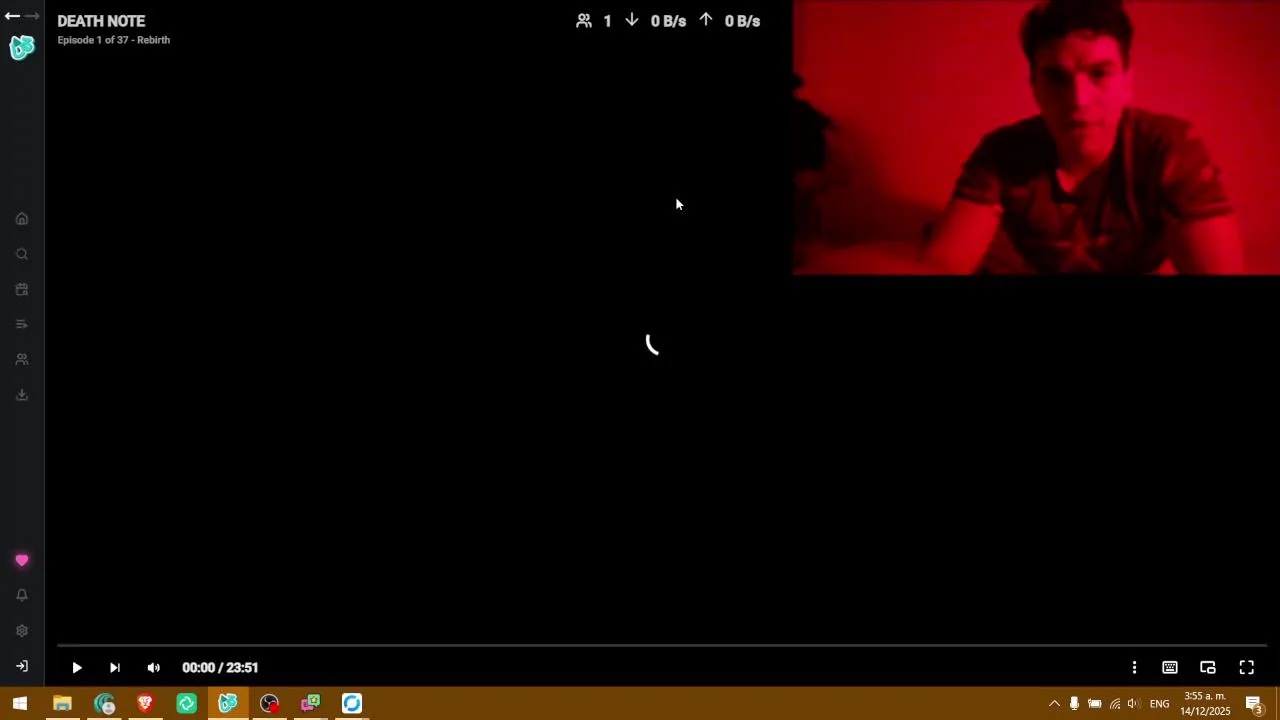Open the three-dot player options menu
The image size is (1280, 720).
tap(1134, 667)
